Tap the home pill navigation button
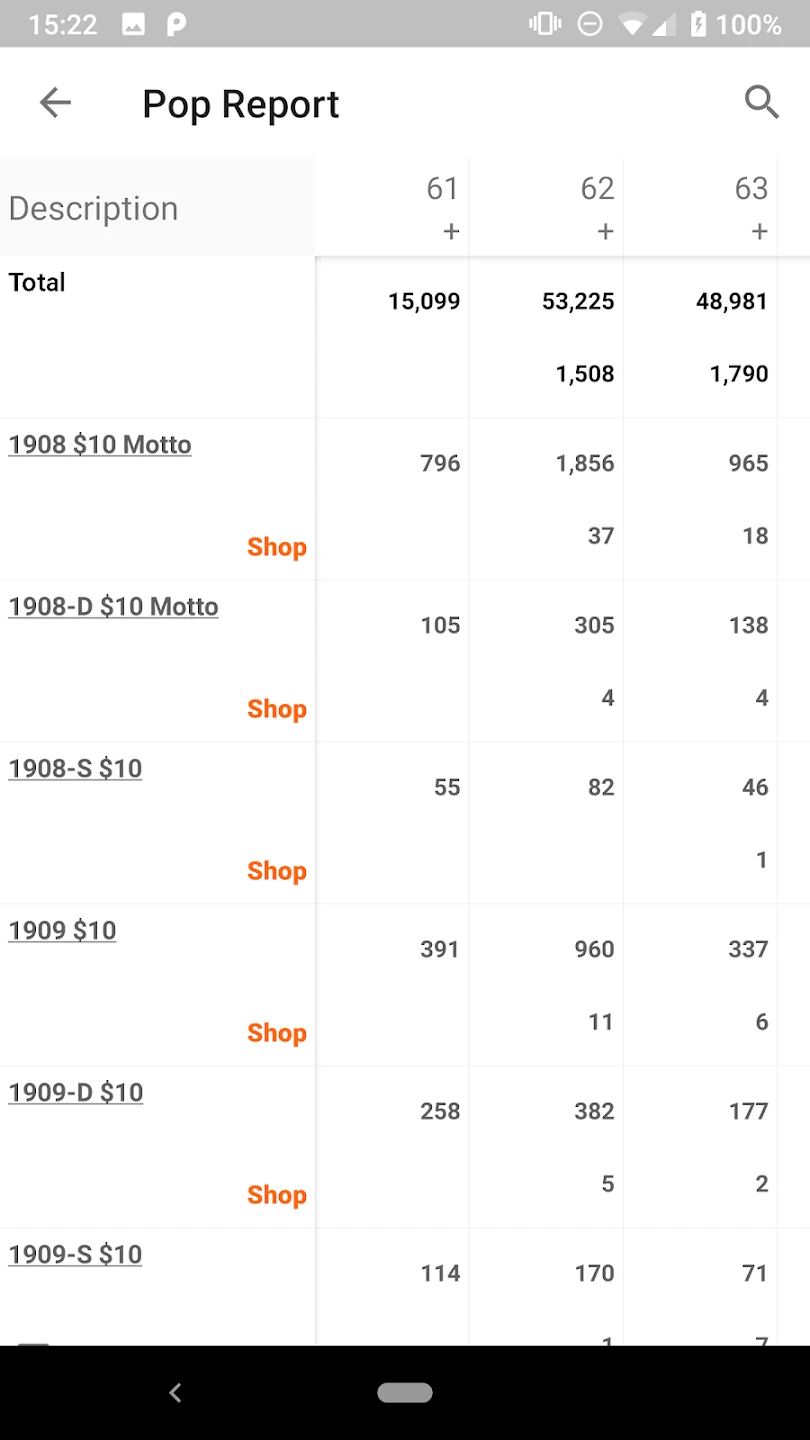This screenshot has width=810, height=1440. [404, 1392]
